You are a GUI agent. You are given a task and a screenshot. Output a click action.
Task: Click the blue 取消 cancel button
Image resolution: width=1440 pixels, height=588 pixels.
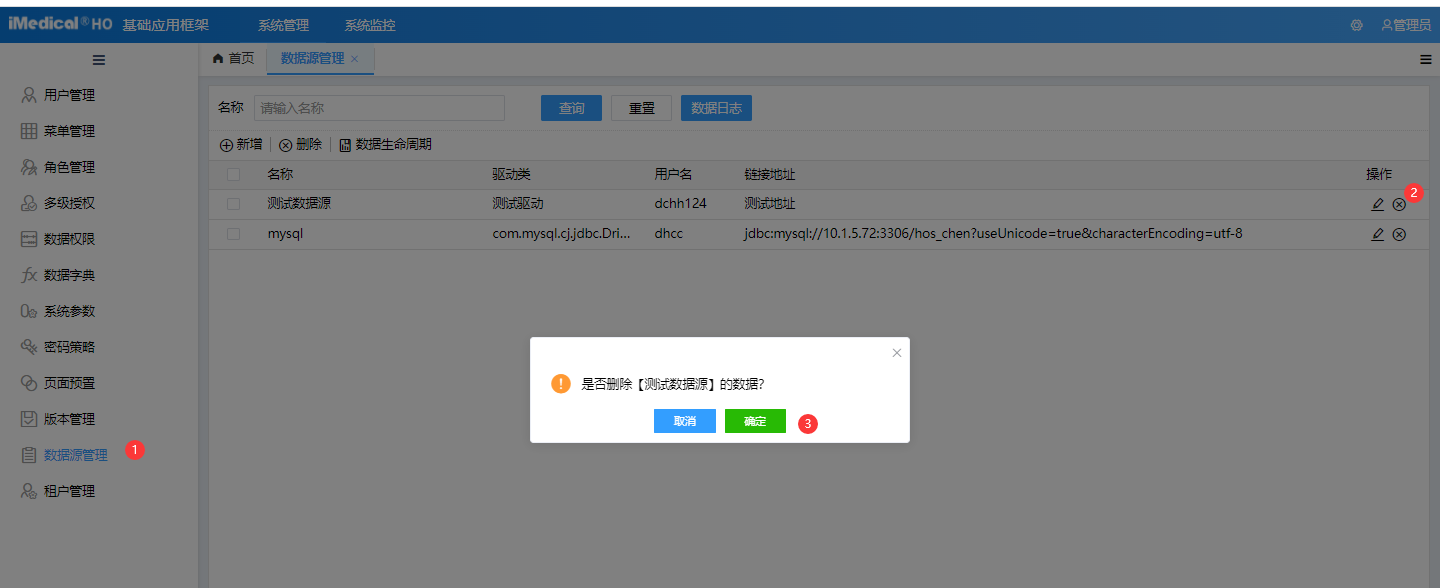coord(685,421)
